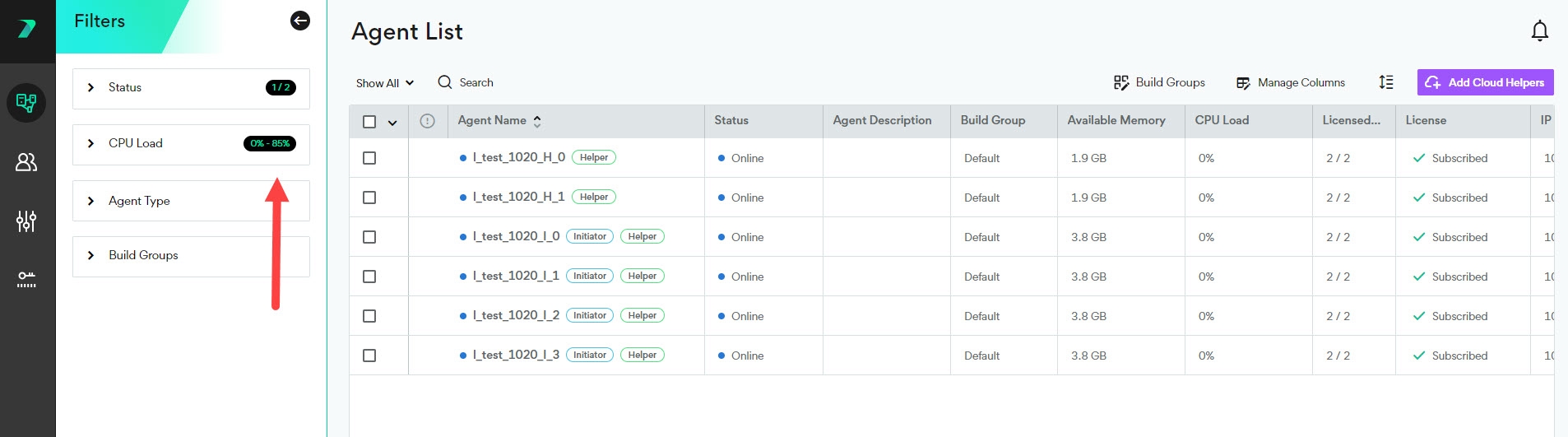Open the sliders settings icon in sidebar
Image resolution: width=1568 pixels, height=437 pixels.
26,221
